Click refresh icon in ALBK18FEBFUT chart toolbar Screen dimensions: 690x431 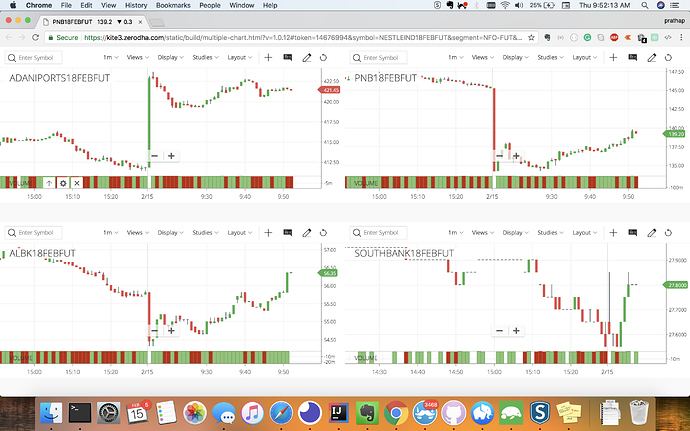(x=323, y=232)
